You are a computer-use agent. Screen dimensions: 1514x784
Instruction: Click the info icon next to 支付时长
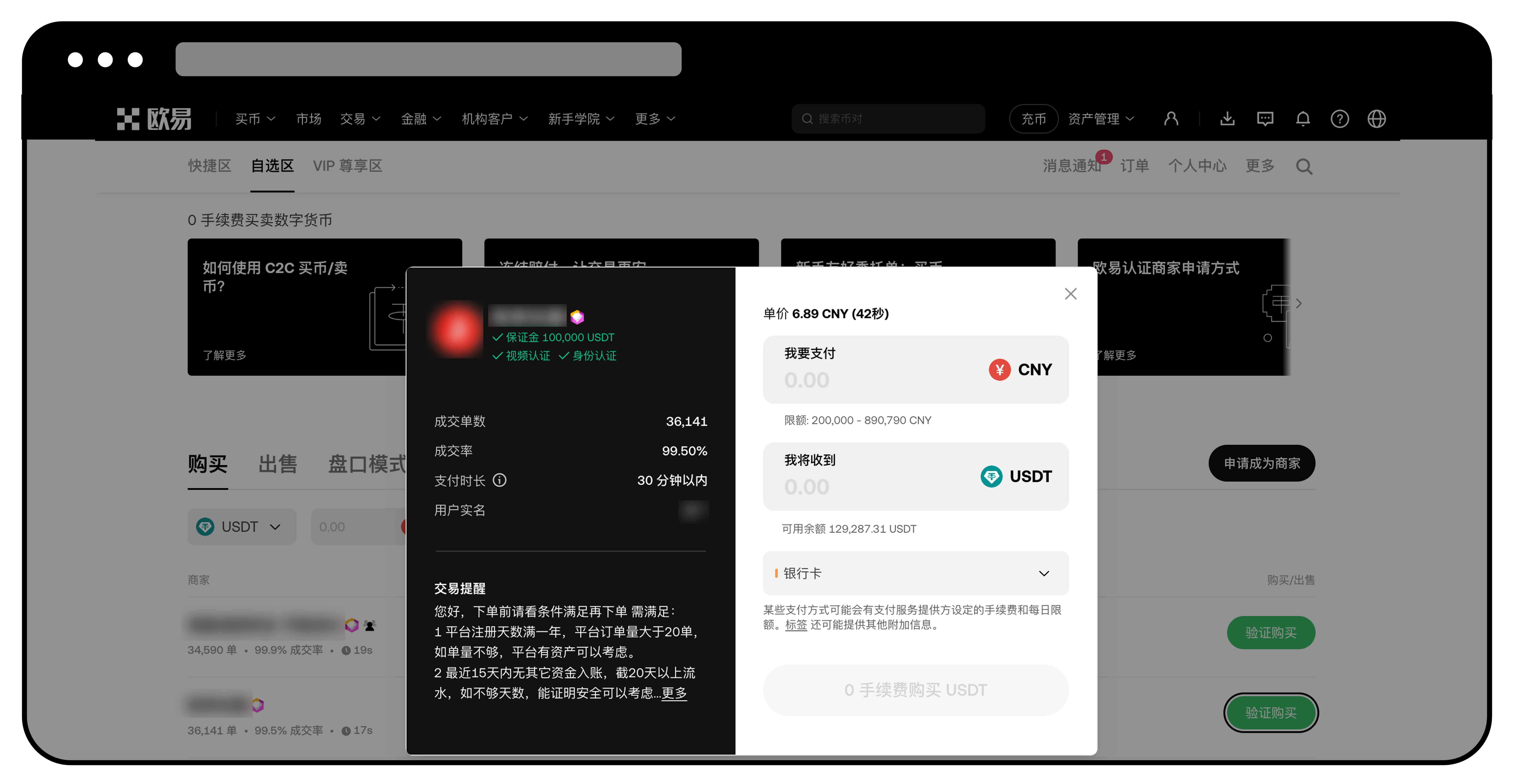[x=500, y=480]
